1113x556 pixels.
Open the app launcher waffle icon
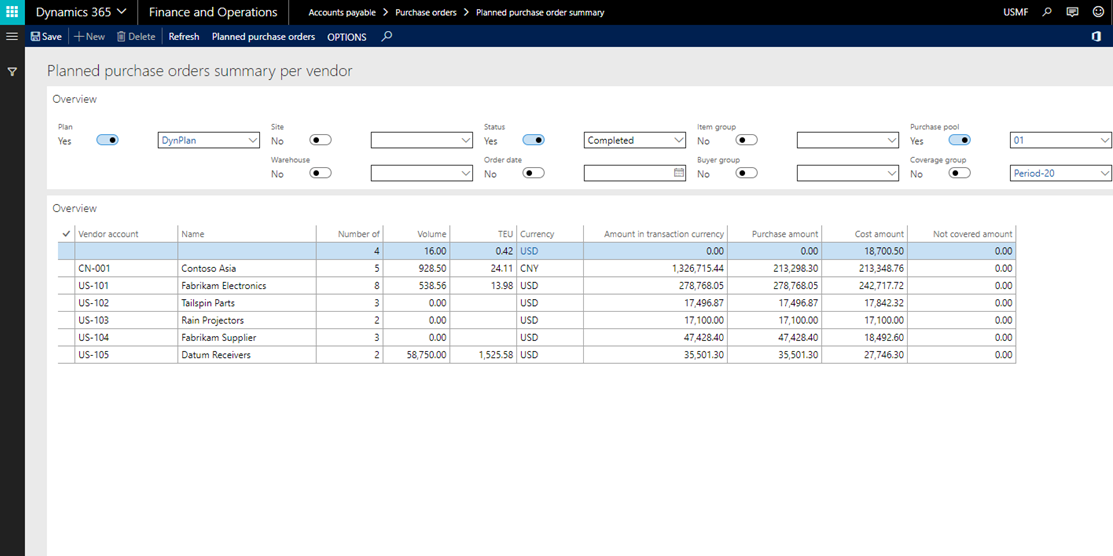12,12
